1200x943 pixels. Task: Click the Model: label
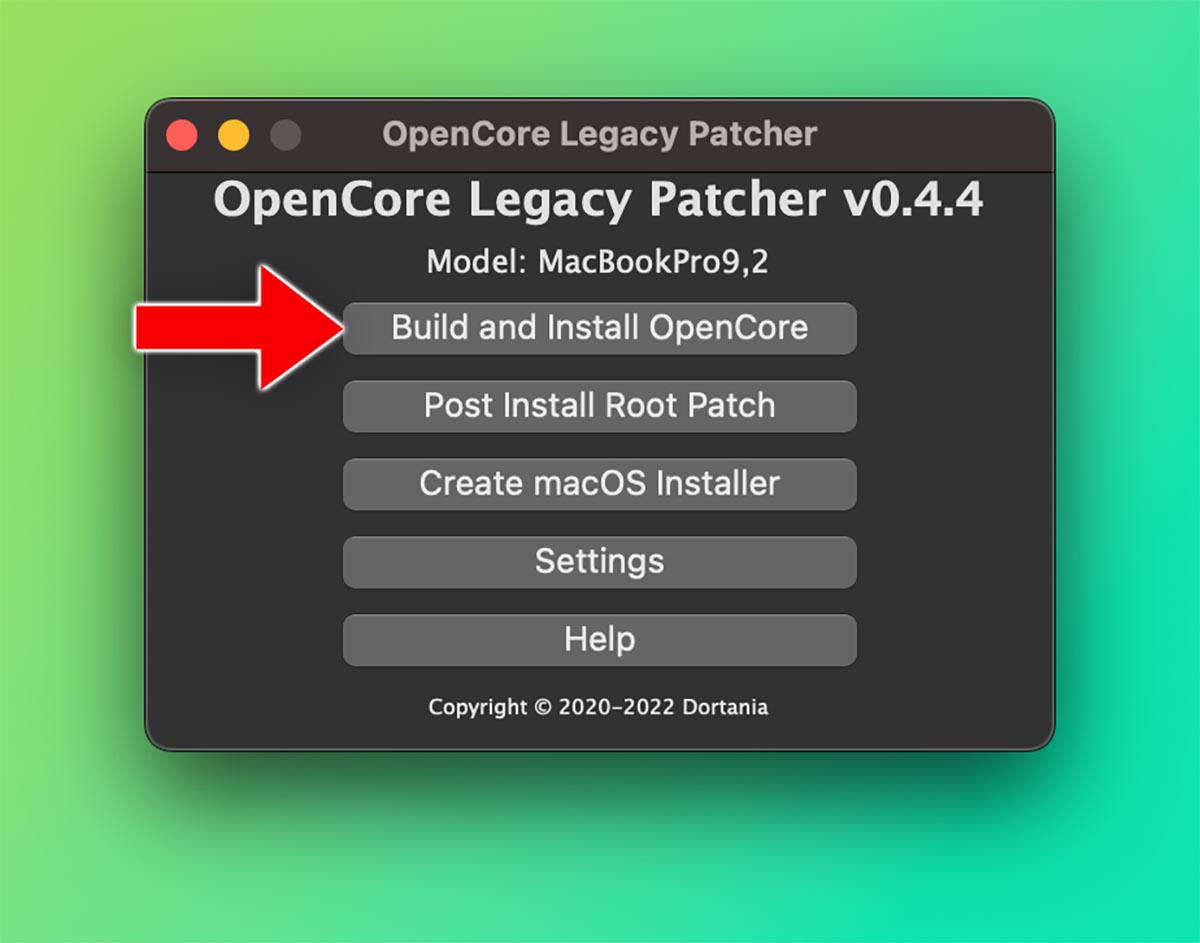point(478,262)
